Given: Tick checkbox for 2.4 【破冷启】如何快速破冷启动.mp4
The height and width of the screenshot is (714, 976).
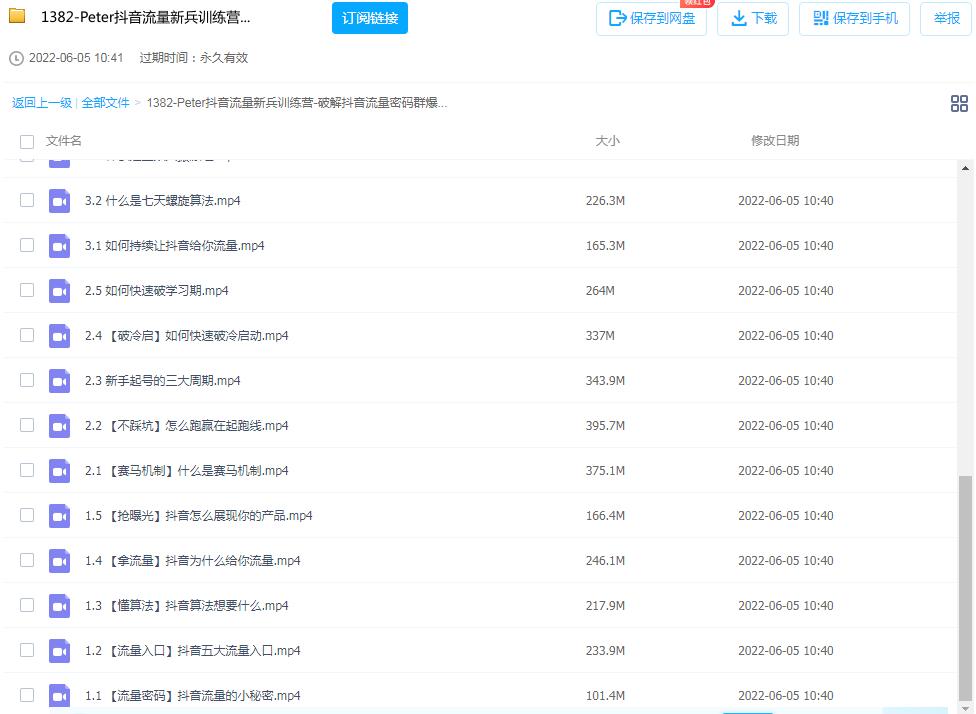Looking at the screenshot, I should coord(27,335).
